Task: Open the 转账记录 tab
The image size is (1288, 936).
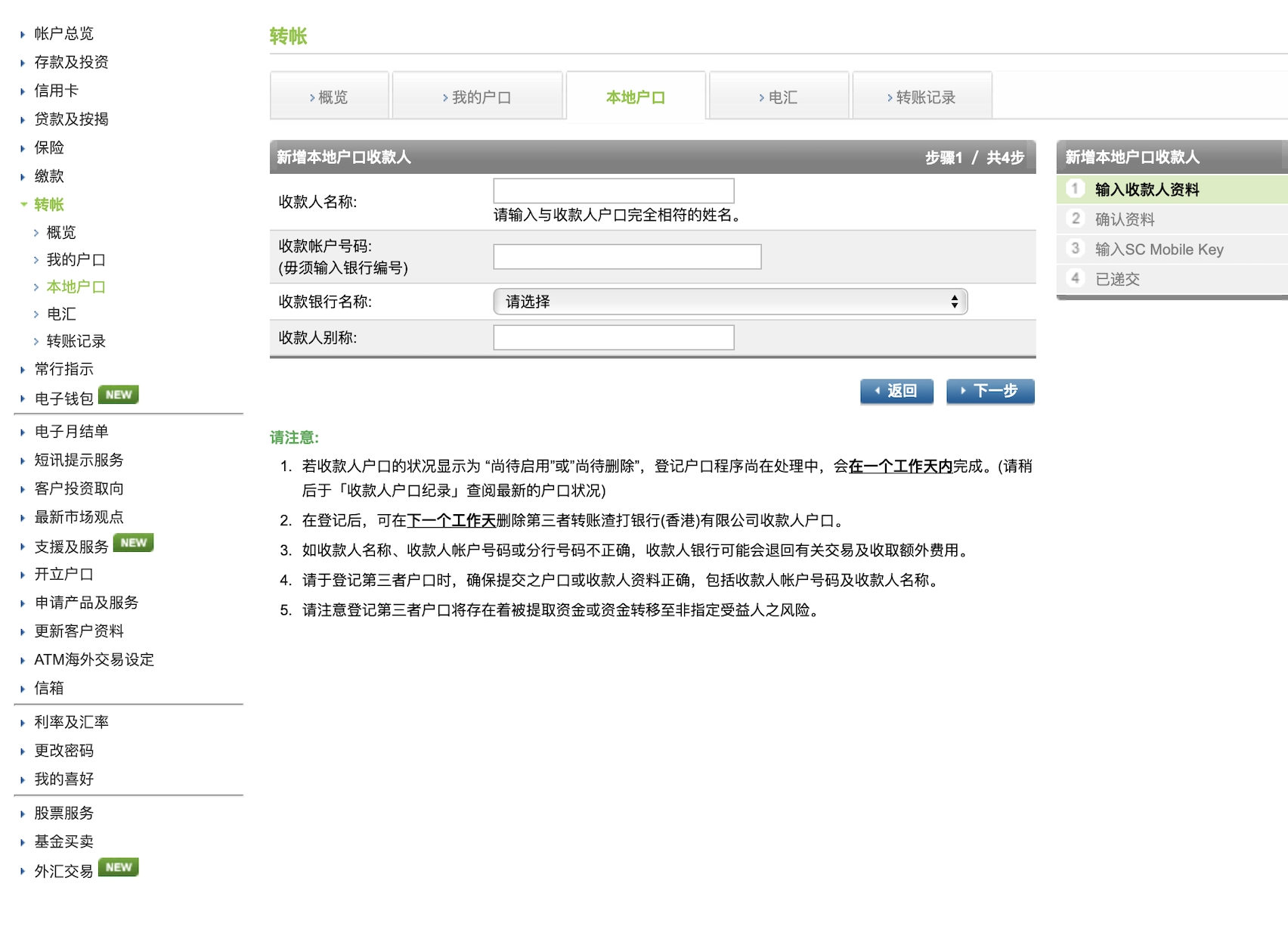Action: point(921,98)
